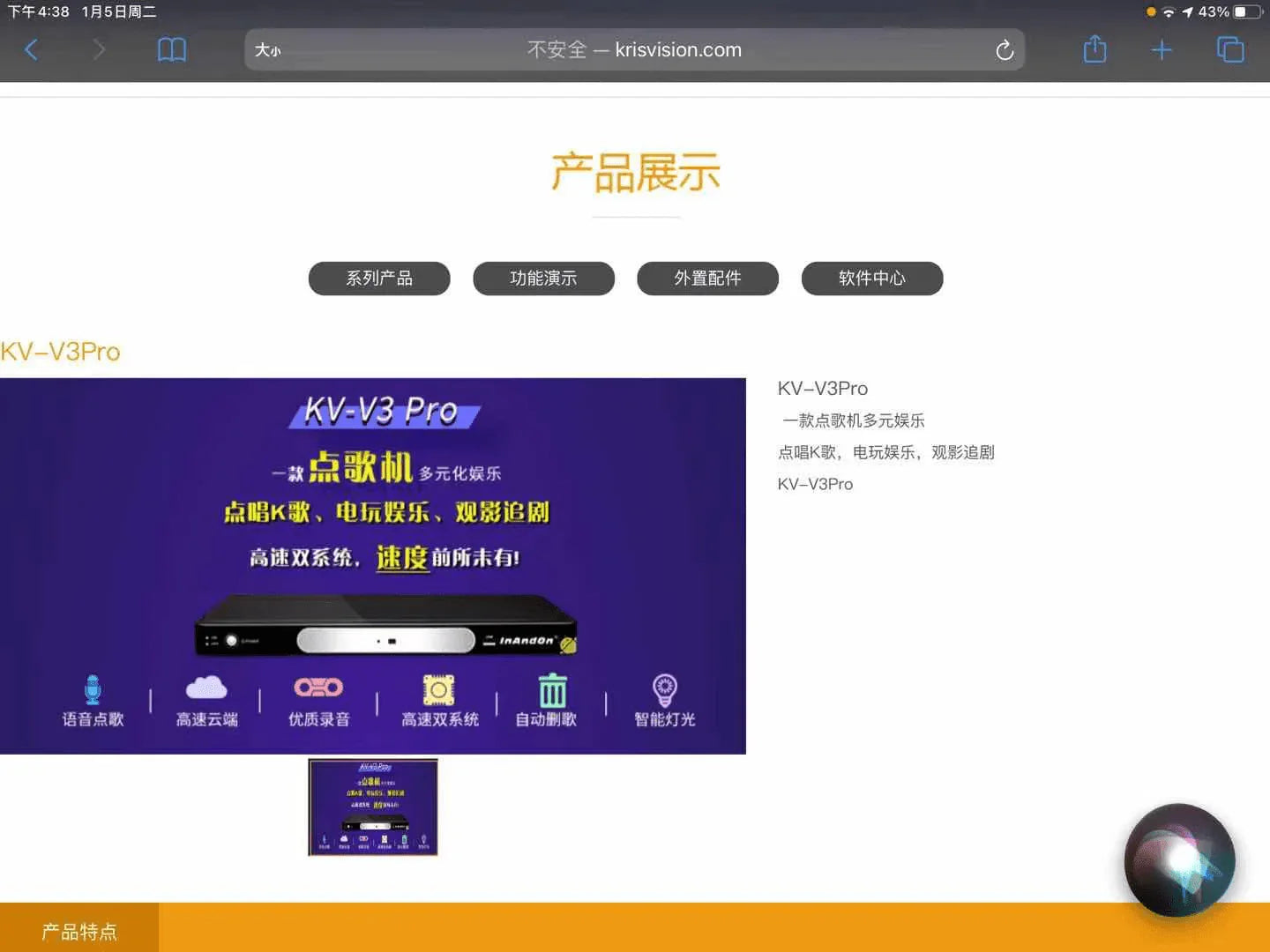The image size is (1270, 952).
Task: Open the bookmarks book icon
Action: coord(171,49)
